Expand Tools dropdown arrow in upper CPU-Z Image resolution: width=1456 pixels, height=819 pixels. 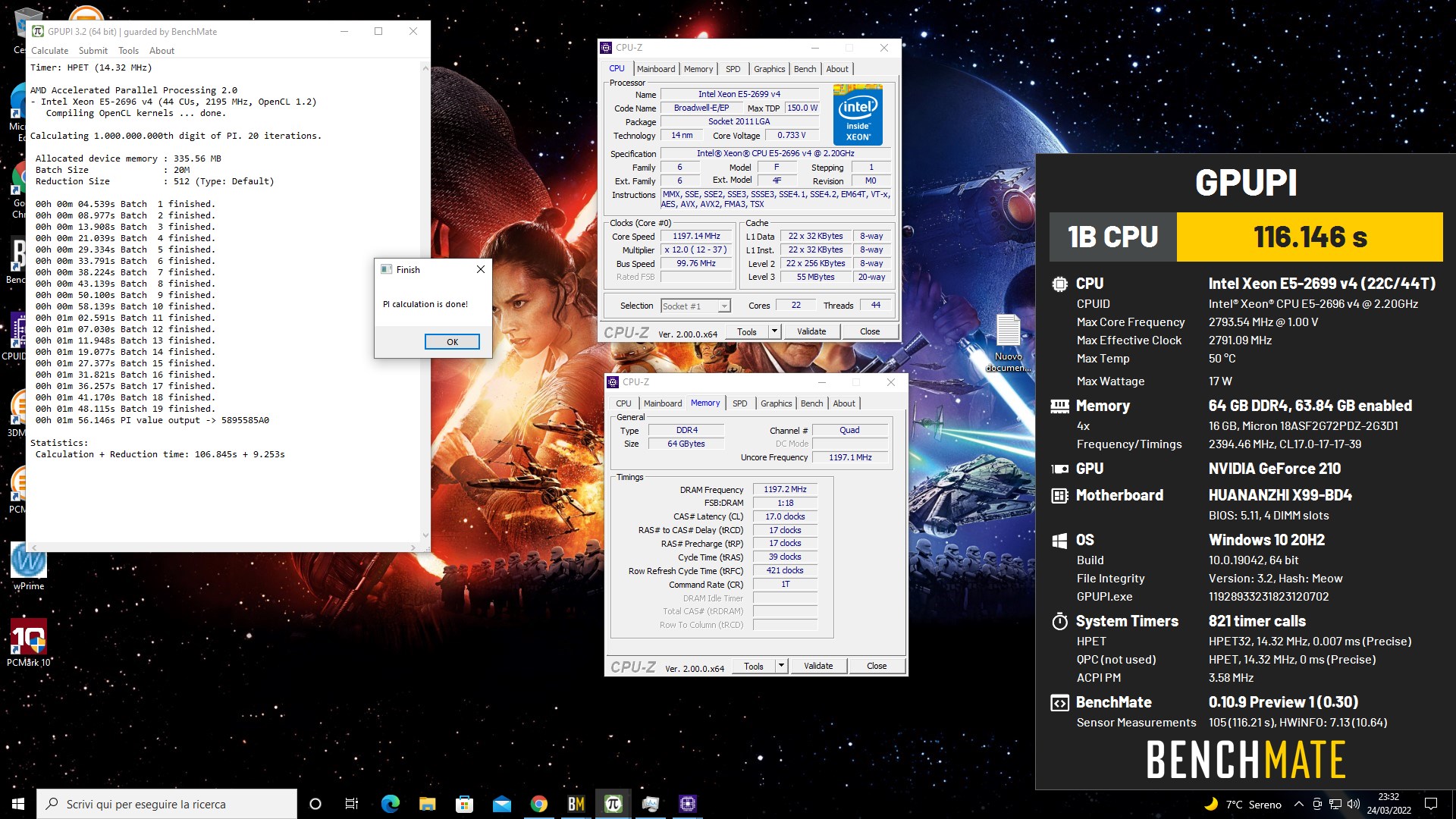[x=774, y=331]
